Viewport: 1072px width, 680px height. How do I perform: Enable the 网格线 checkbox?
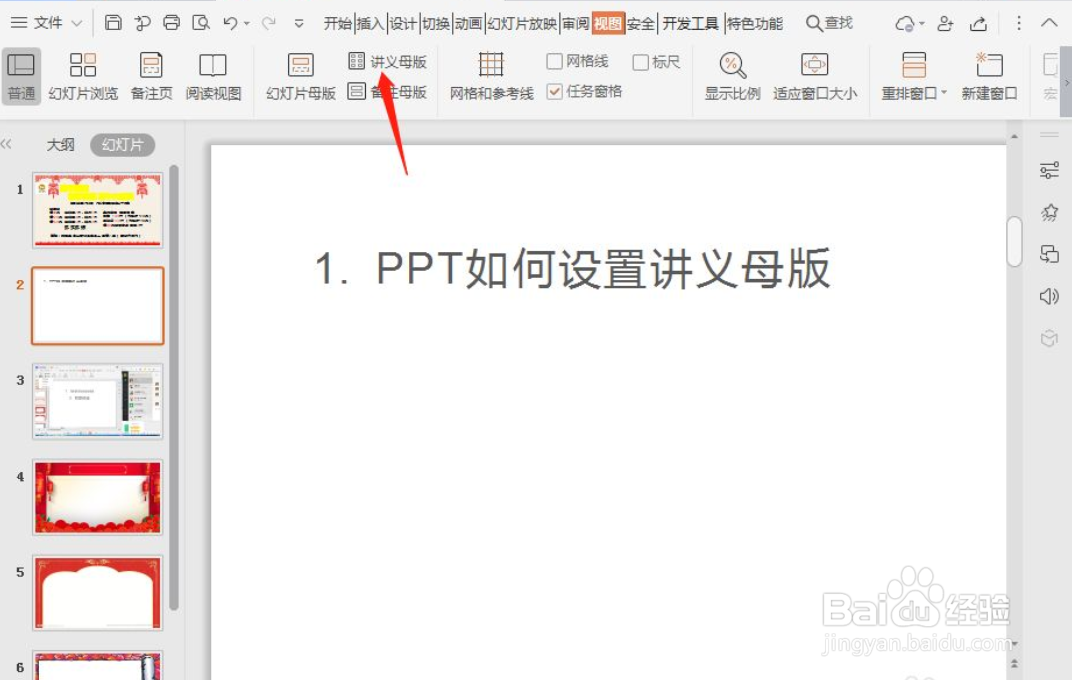tap(554, 62)
